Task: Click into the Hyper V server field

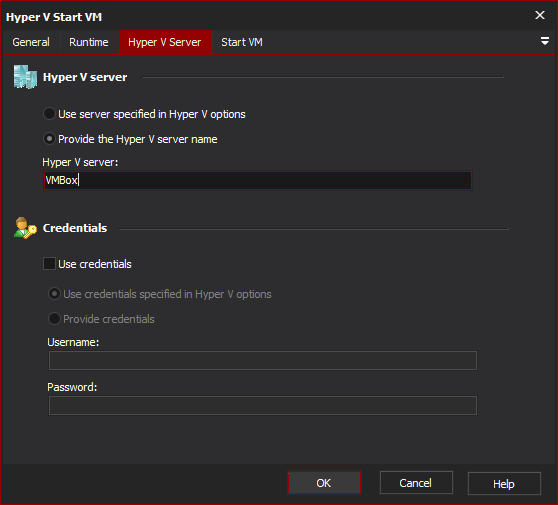Action: pyautogui.click(x=258, y=180)
